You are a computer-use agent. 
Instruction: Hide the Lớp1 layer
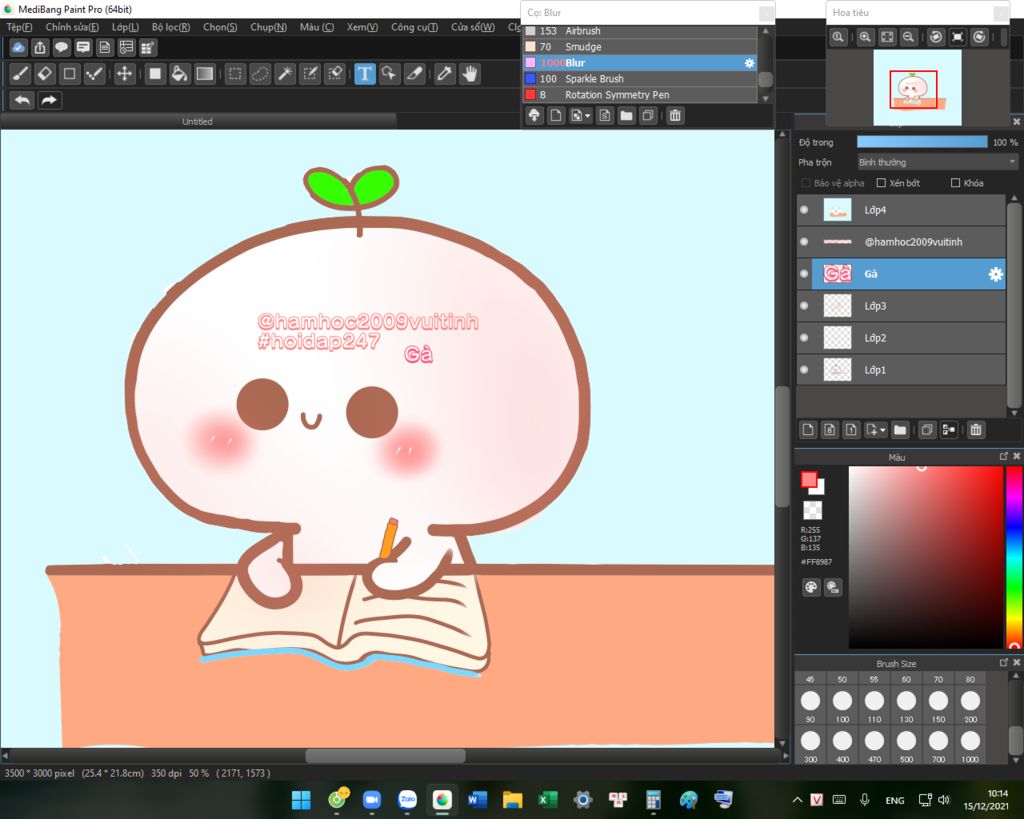pos(804,370)
